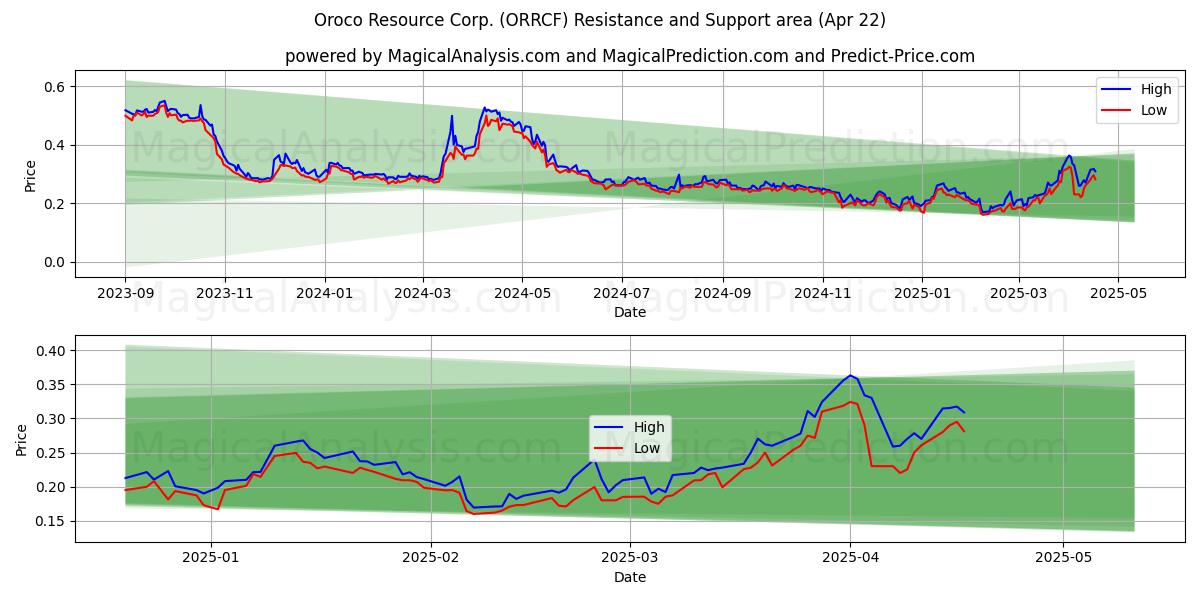Click the 'Low' label in bottom chart legend
This screenshot has height=600, width=1200.
point(647,448)
